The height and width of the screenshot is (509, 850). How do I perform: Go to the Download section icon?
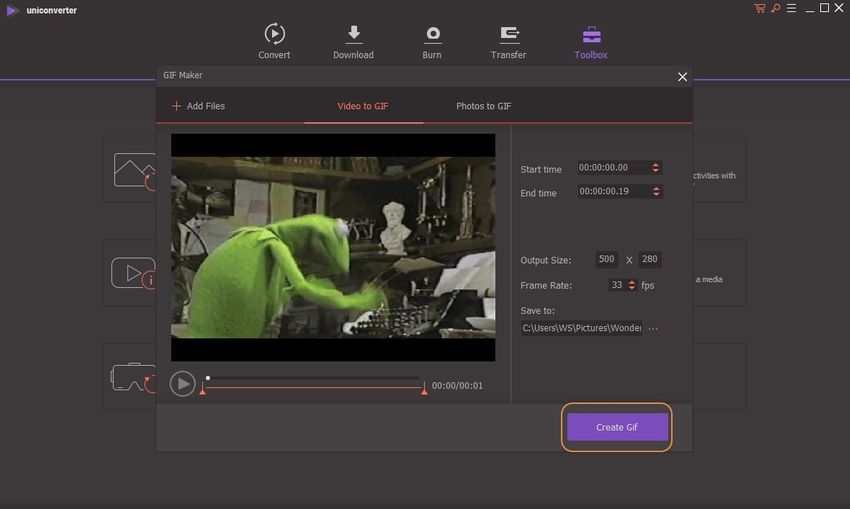point(353,34)
